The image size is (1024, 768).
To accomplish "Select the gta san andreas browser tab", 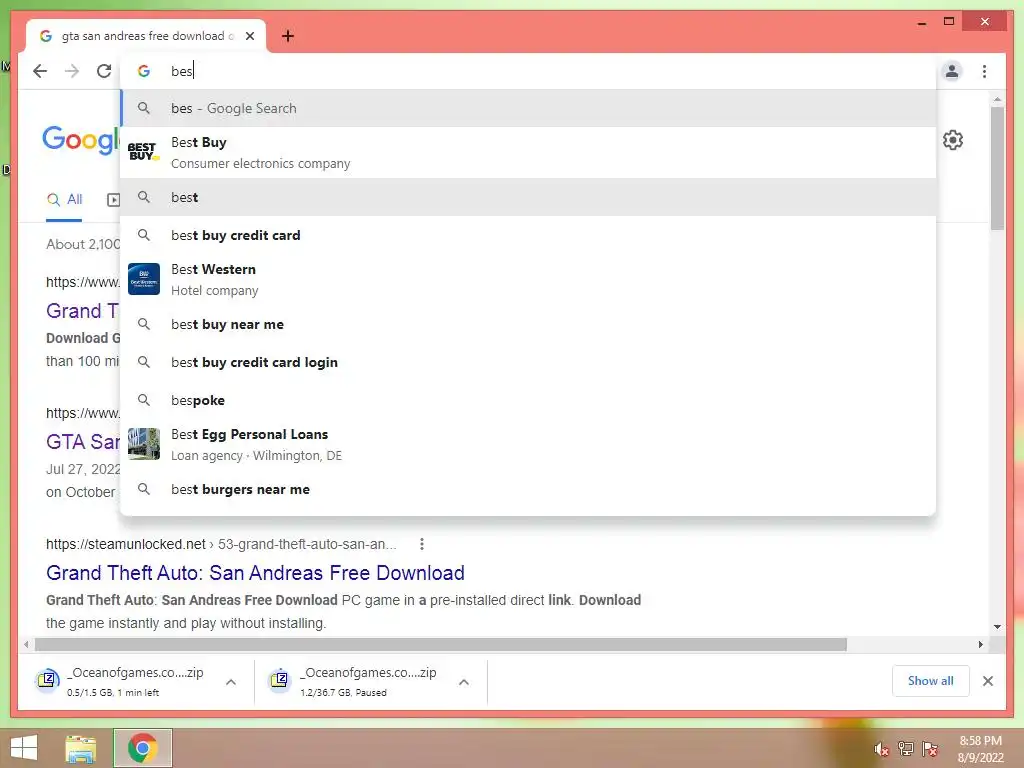I will 146,36.
